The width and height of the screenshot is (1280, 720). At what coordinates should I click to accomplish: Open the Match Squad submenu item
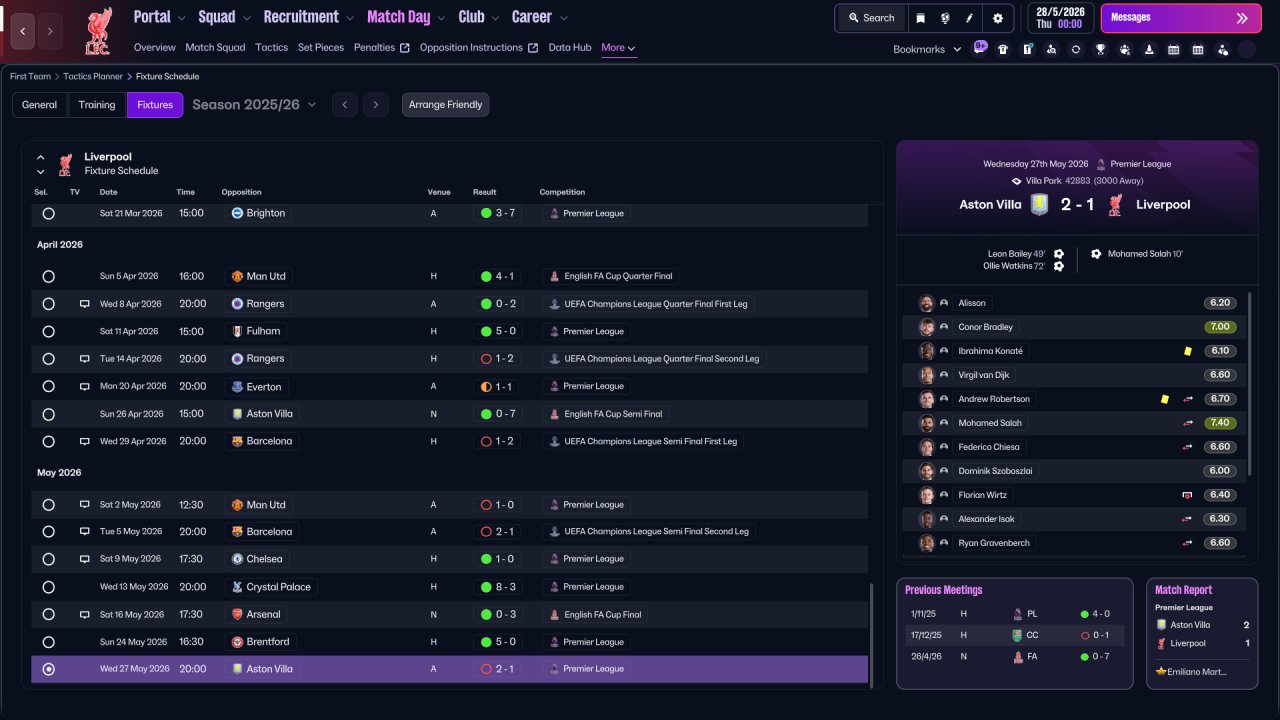215,47
